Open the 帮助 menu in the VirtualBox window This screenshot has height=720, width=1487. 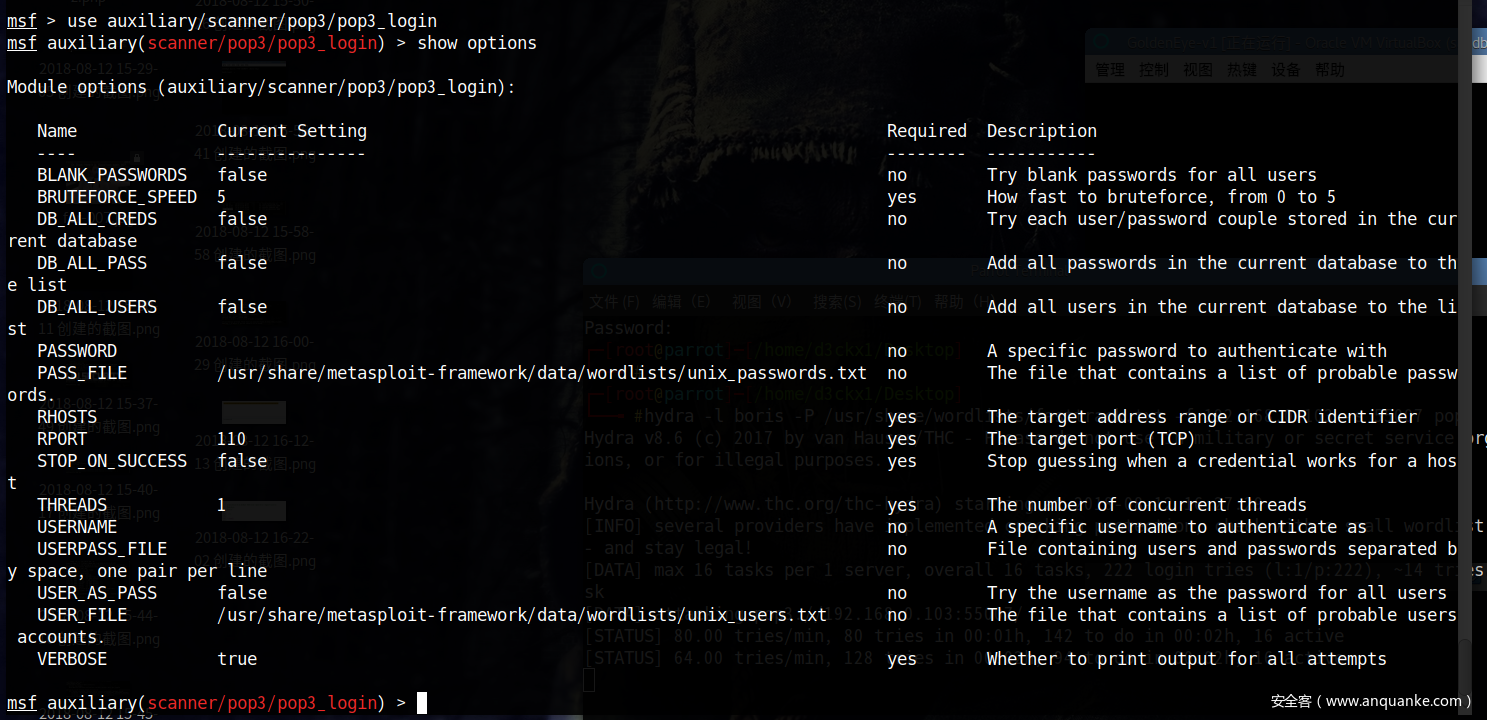[x=1330, y=70]
